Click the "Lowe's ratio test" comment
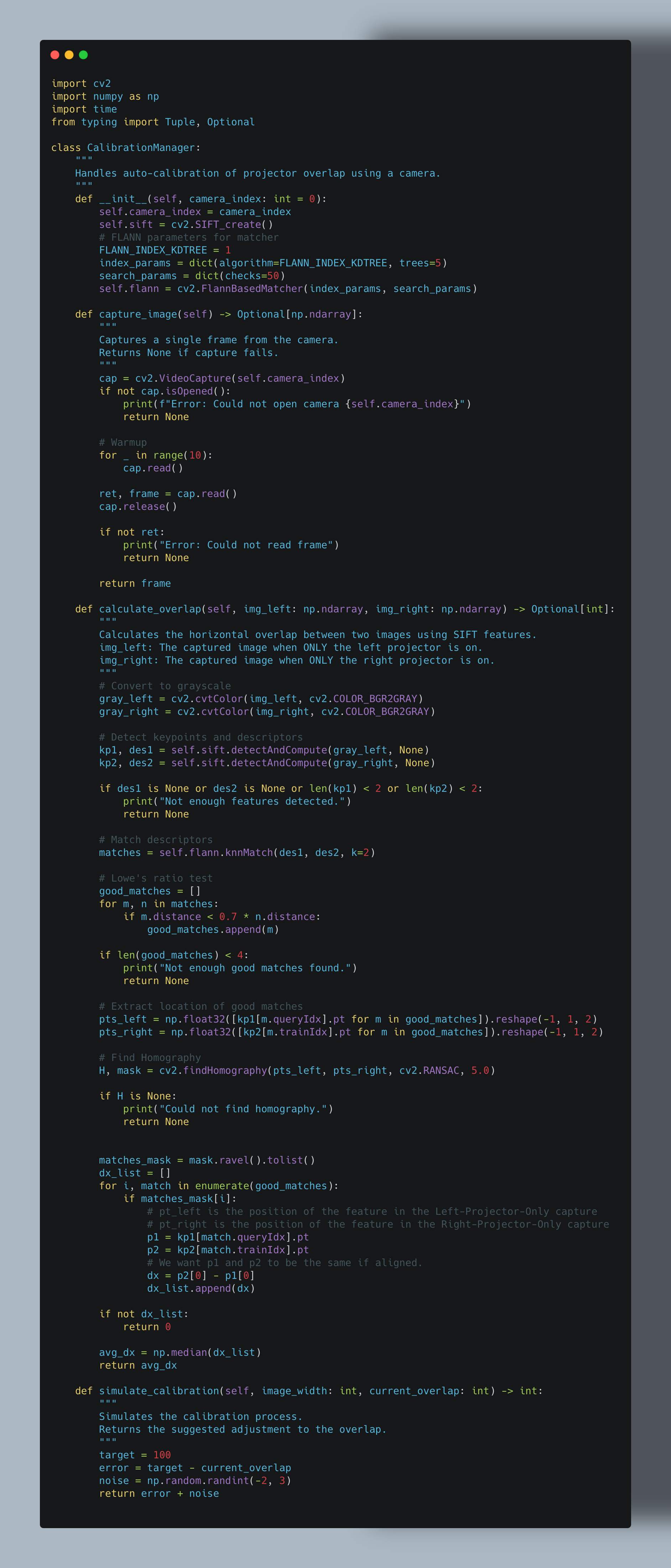This screenshot has width=671, height=1568. (156, 878)
